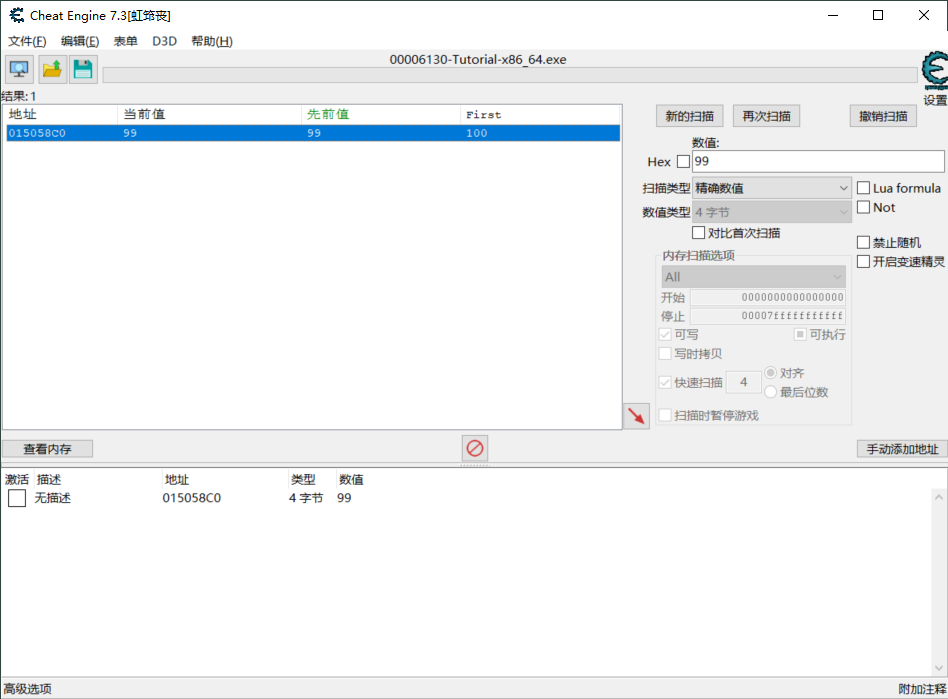Open the memory region All dropdown
The height and width of the screenshot is (699, 948).
click(x=753, y=277)
